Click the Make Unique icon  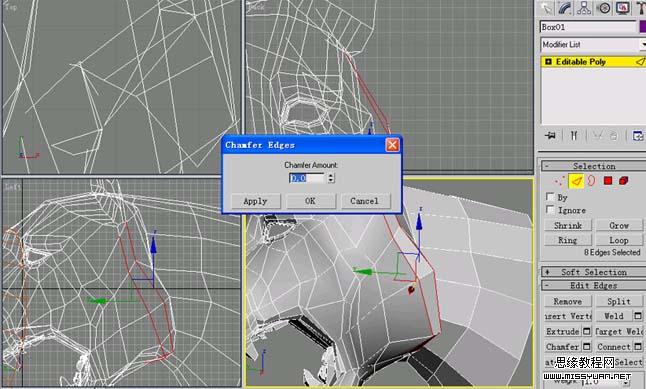click(x=598, y=135)
